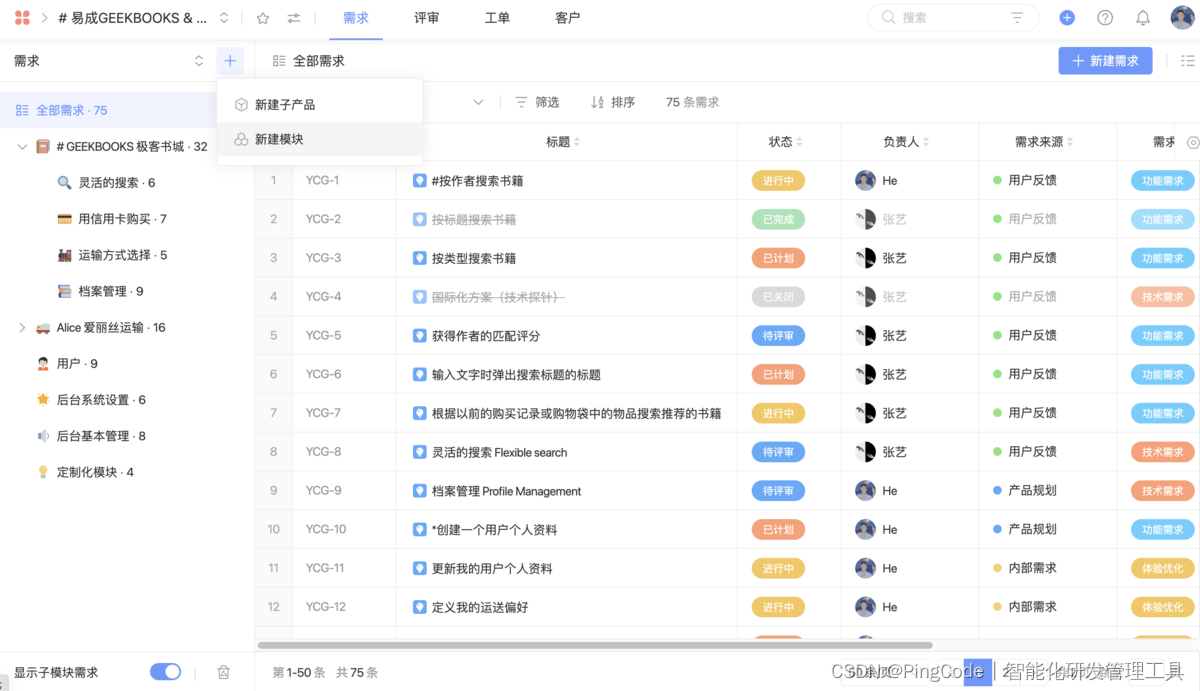Click 技术需求 type tag of YCG-8
Viewport: 1200px width, 691px height.
pyautogui.click(x=1163, y=452)
